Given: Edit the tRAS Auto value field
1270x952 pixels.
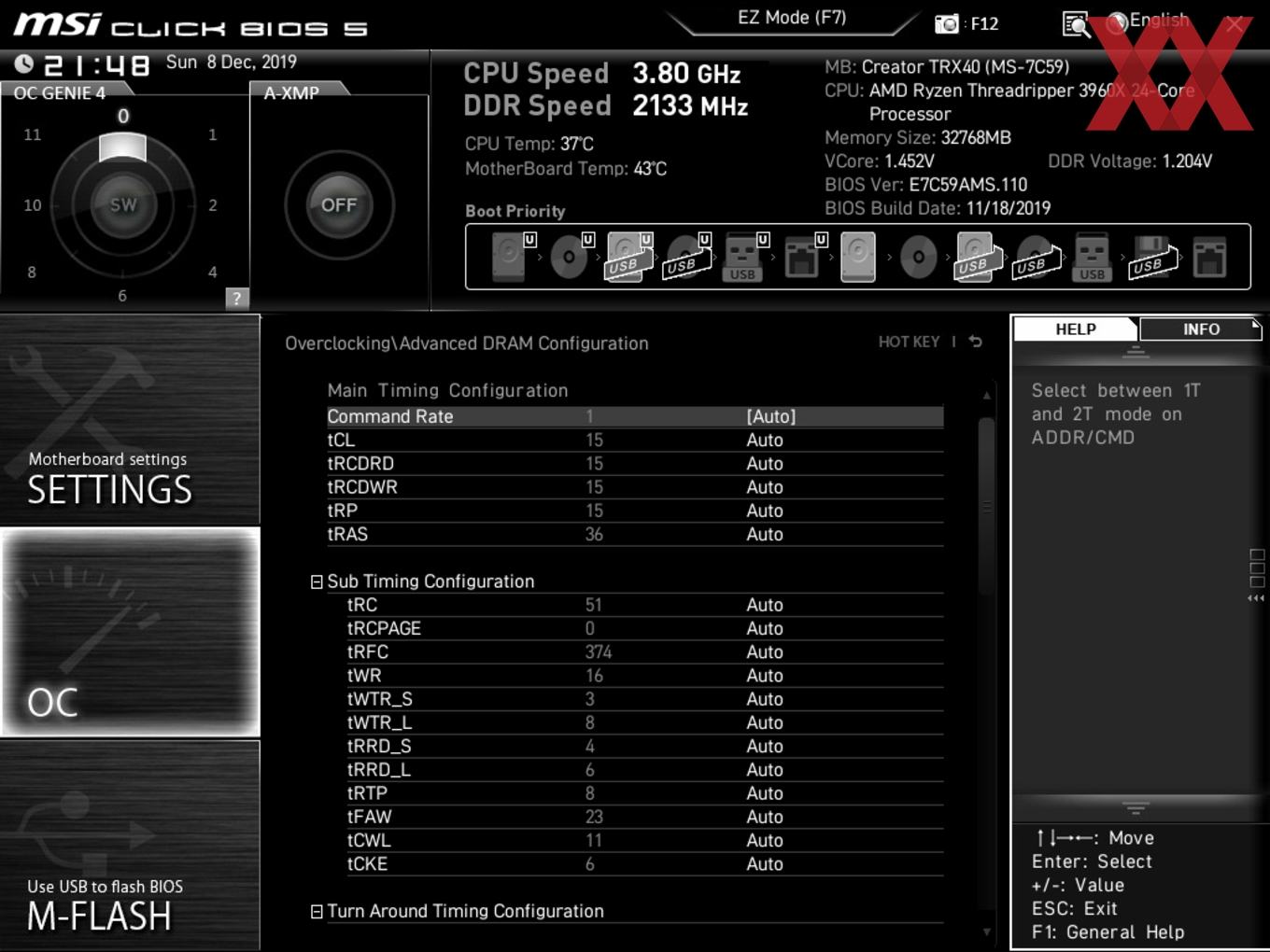Looking at the screenshot, I should click(x=765, y=534).
